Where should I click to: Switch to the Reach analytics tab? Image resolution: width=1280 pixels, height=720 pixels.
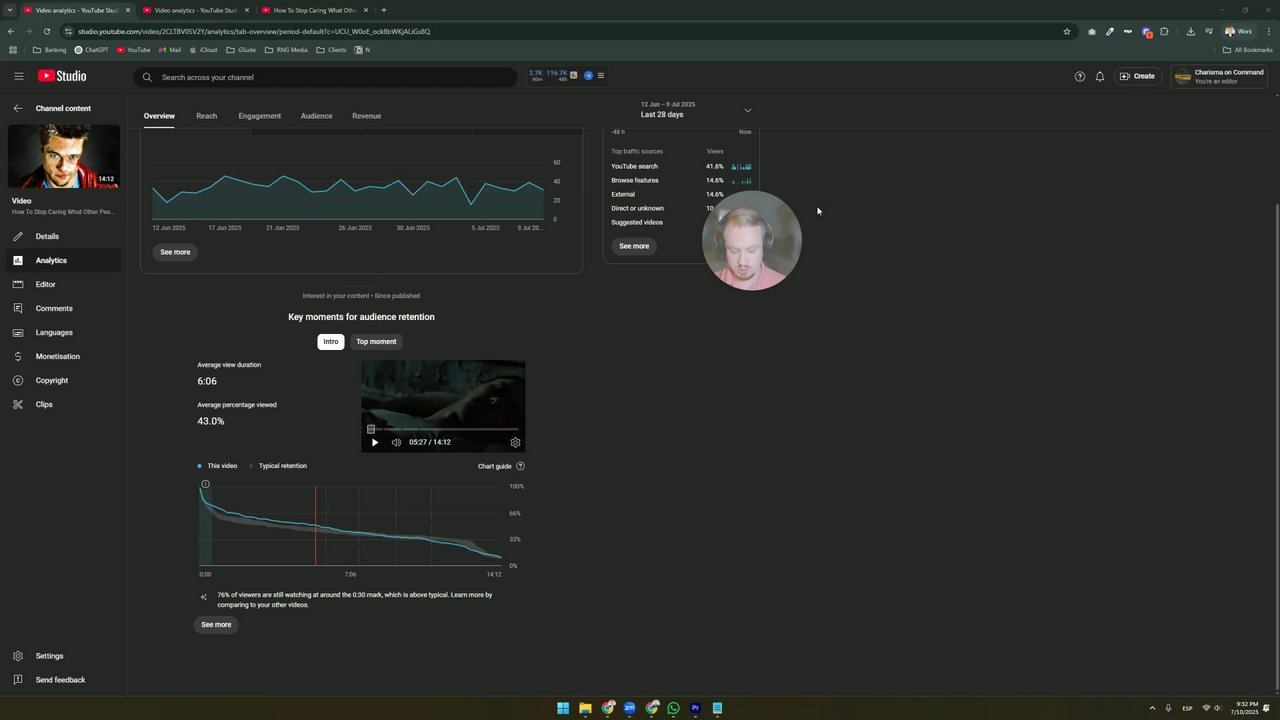(206, 116)
